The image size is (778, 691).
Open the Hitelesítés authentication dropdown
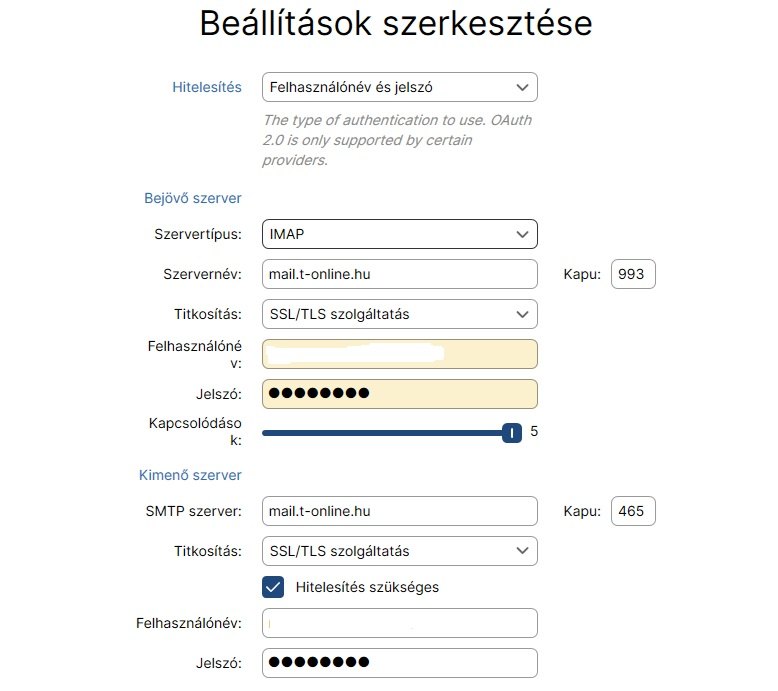pos(399,87)
